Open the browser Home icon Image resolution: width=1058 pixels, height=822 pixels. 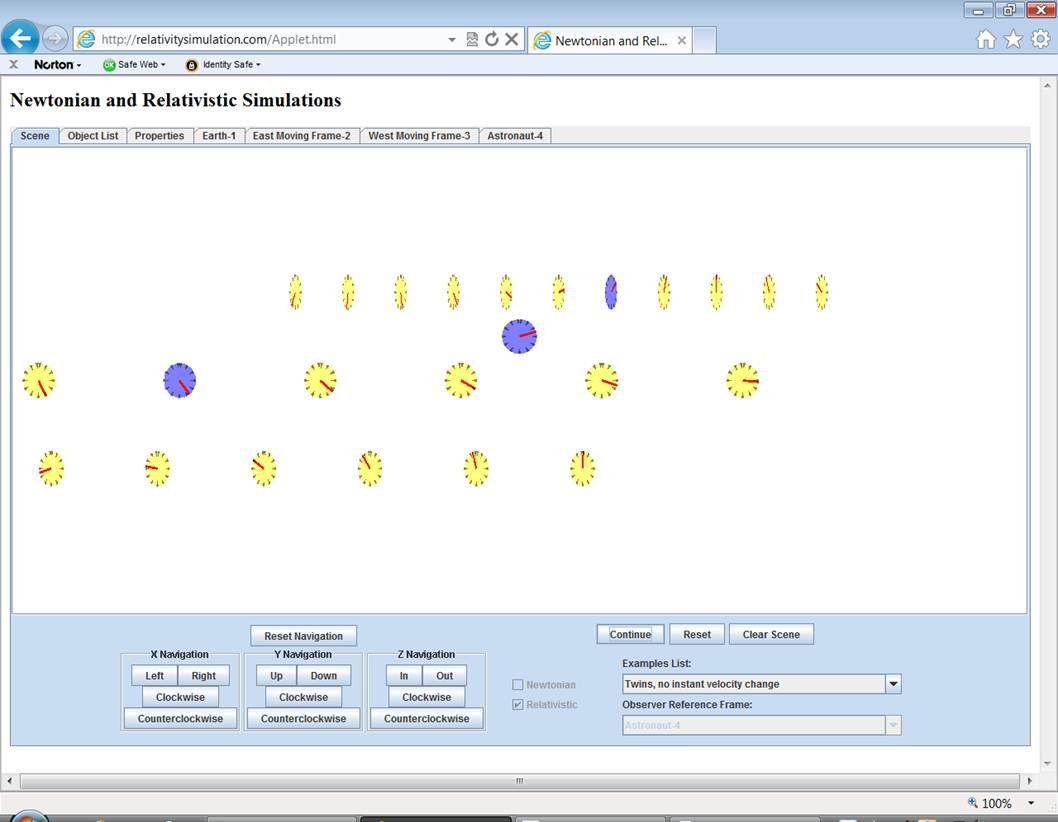tap(986, 39)
